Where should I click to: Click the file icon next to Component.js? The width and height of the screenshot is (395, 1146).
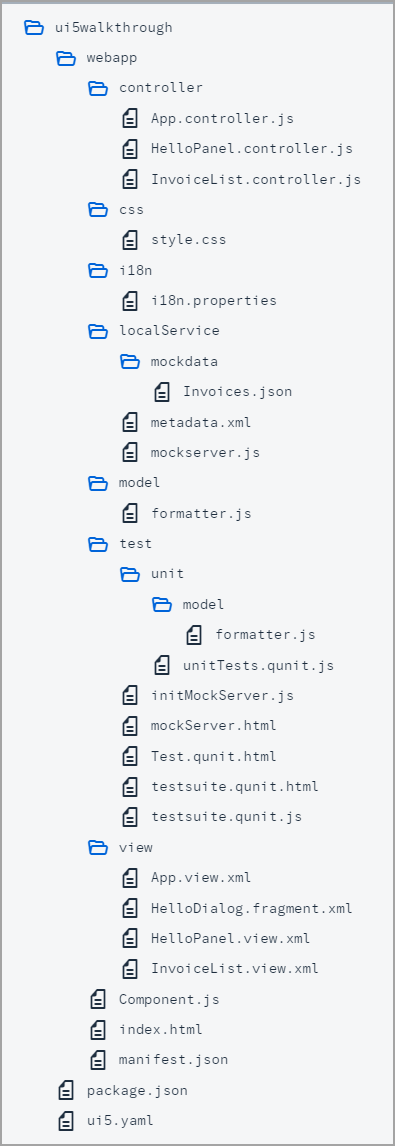[98, 999]
